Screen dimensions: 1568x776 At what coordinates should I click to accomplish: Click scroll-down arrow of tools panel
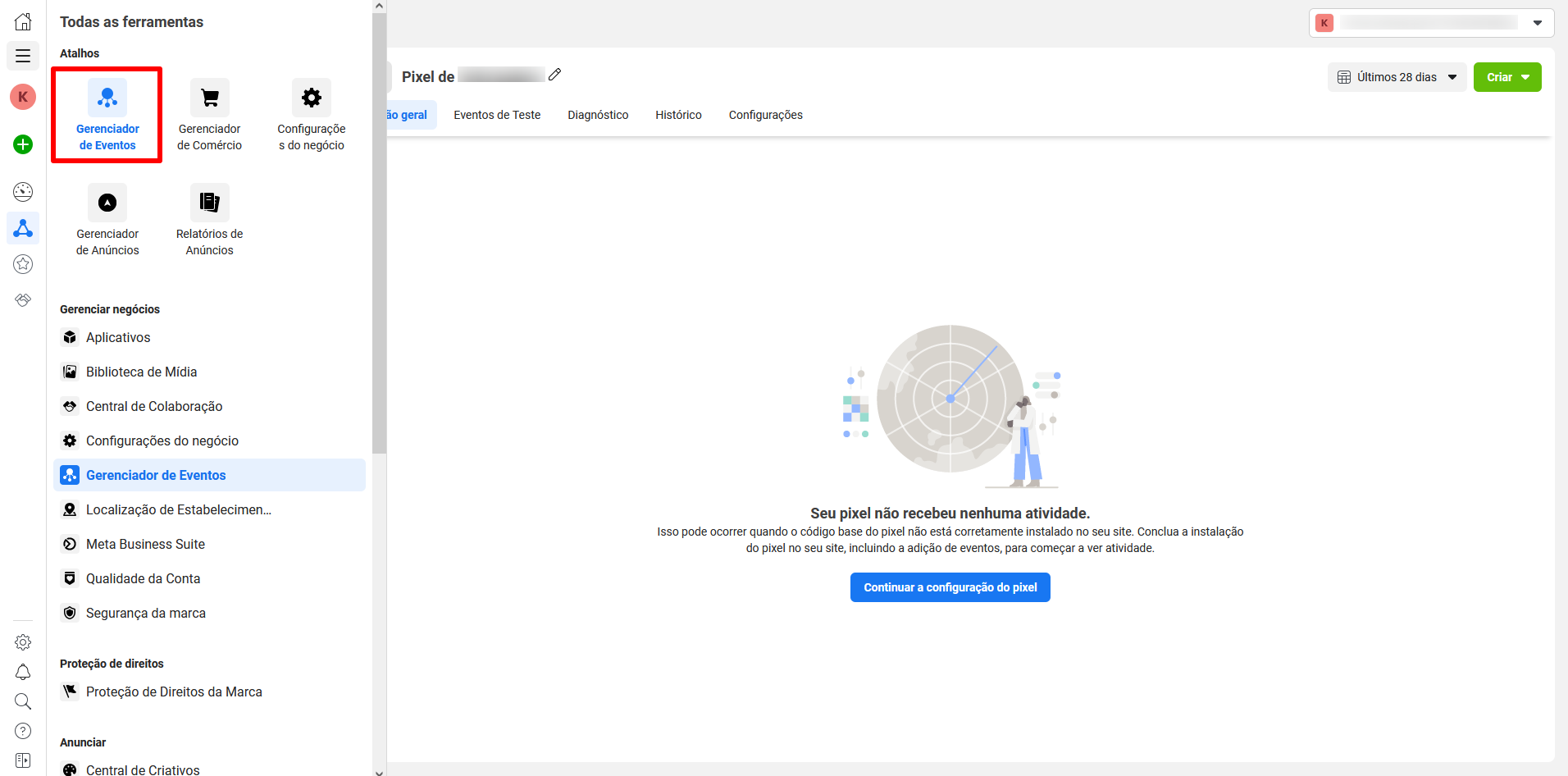(379, 771)
